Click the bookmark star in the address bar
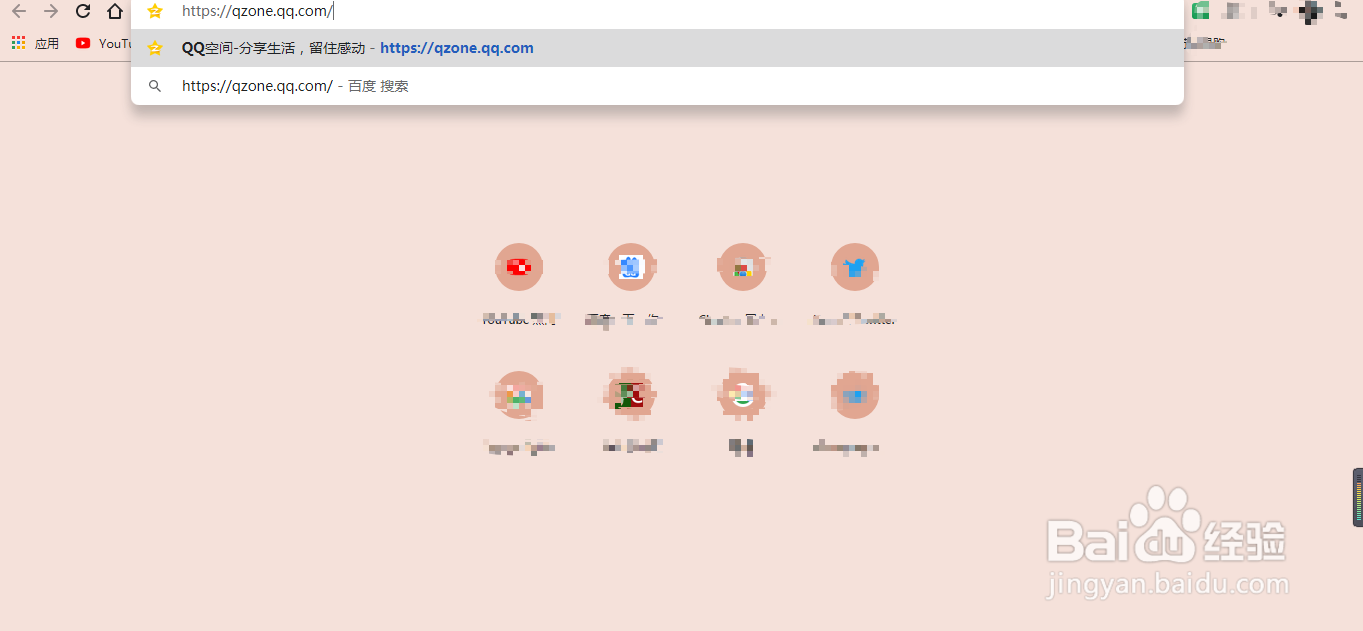 (155, 11)
